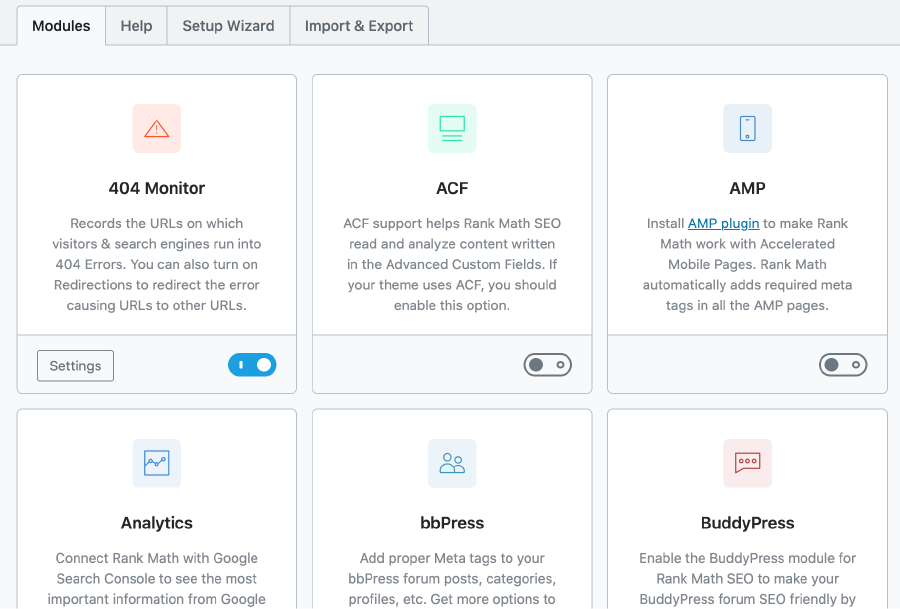Open the Help tab

tap(137, 26)
